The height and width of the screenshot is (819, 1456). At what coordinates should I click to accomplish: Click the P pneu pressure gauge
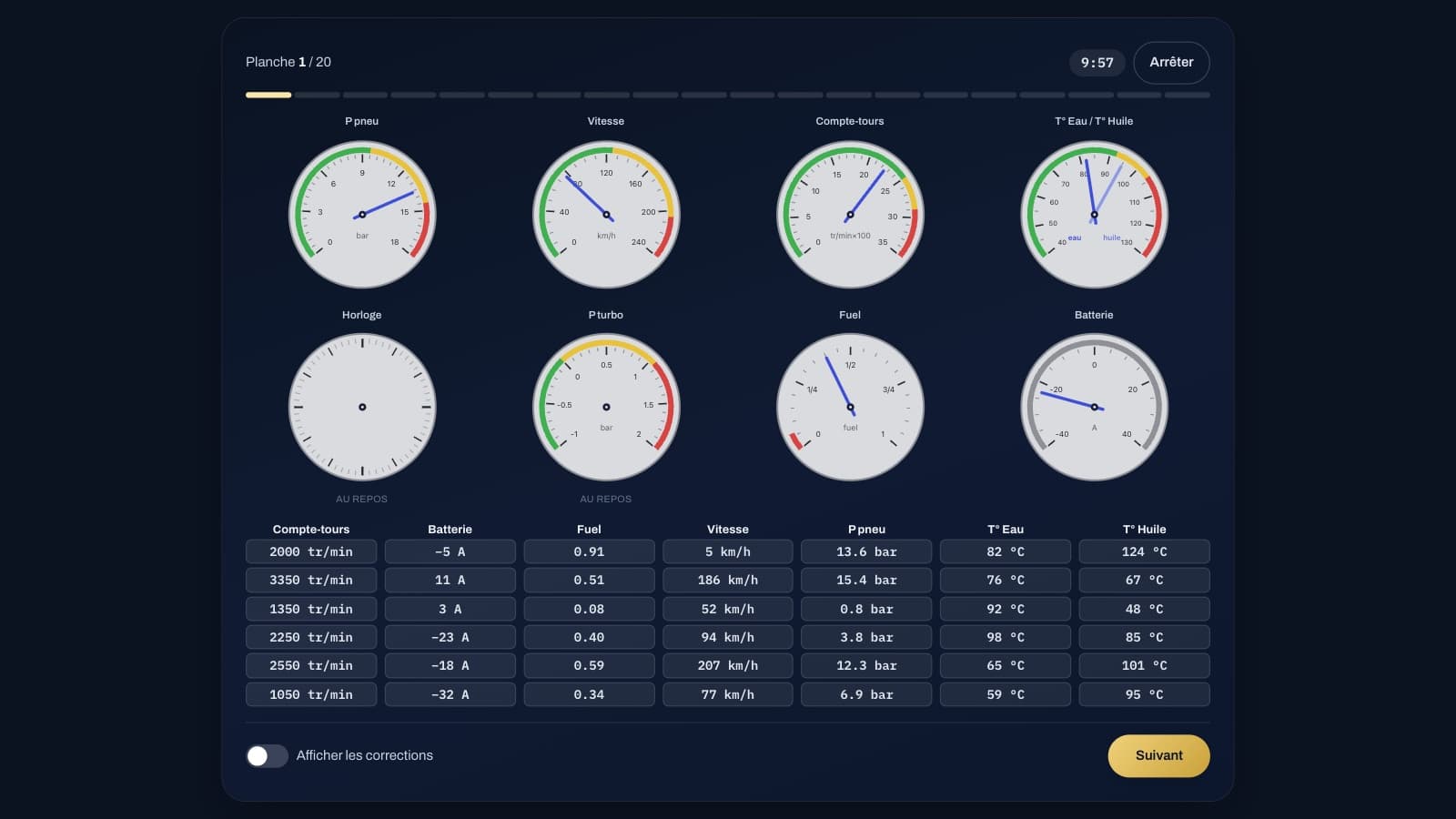[x=362, y=215]
